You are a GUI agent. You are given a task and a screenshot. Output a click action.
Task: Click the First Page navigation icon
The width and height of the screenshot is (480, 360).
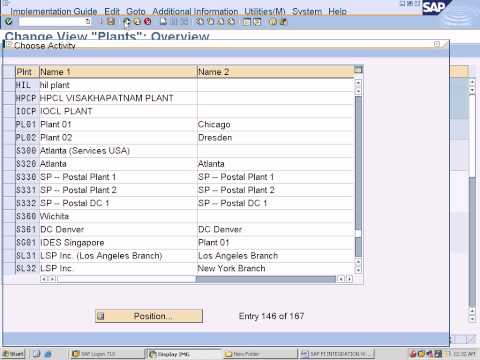pos(200,22)
